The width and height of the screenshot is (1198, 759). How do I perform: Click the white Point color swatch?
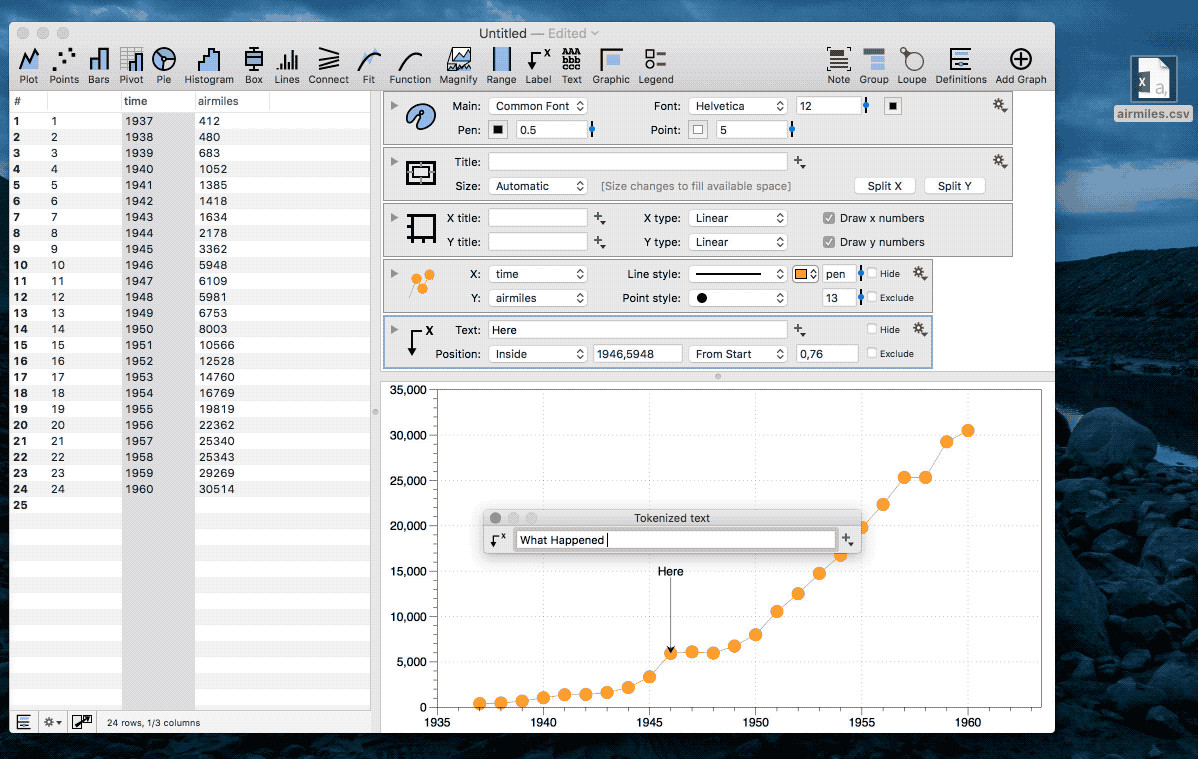tap(698, 129)
